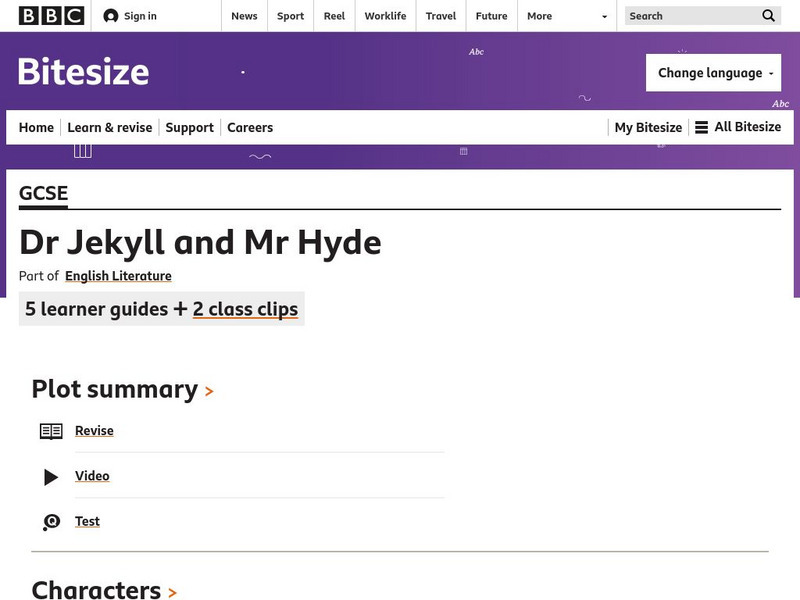Open the Learn & revise menu
Image resolution: width=800 pixels, height=600 pixels.
(x=110, y=127)
